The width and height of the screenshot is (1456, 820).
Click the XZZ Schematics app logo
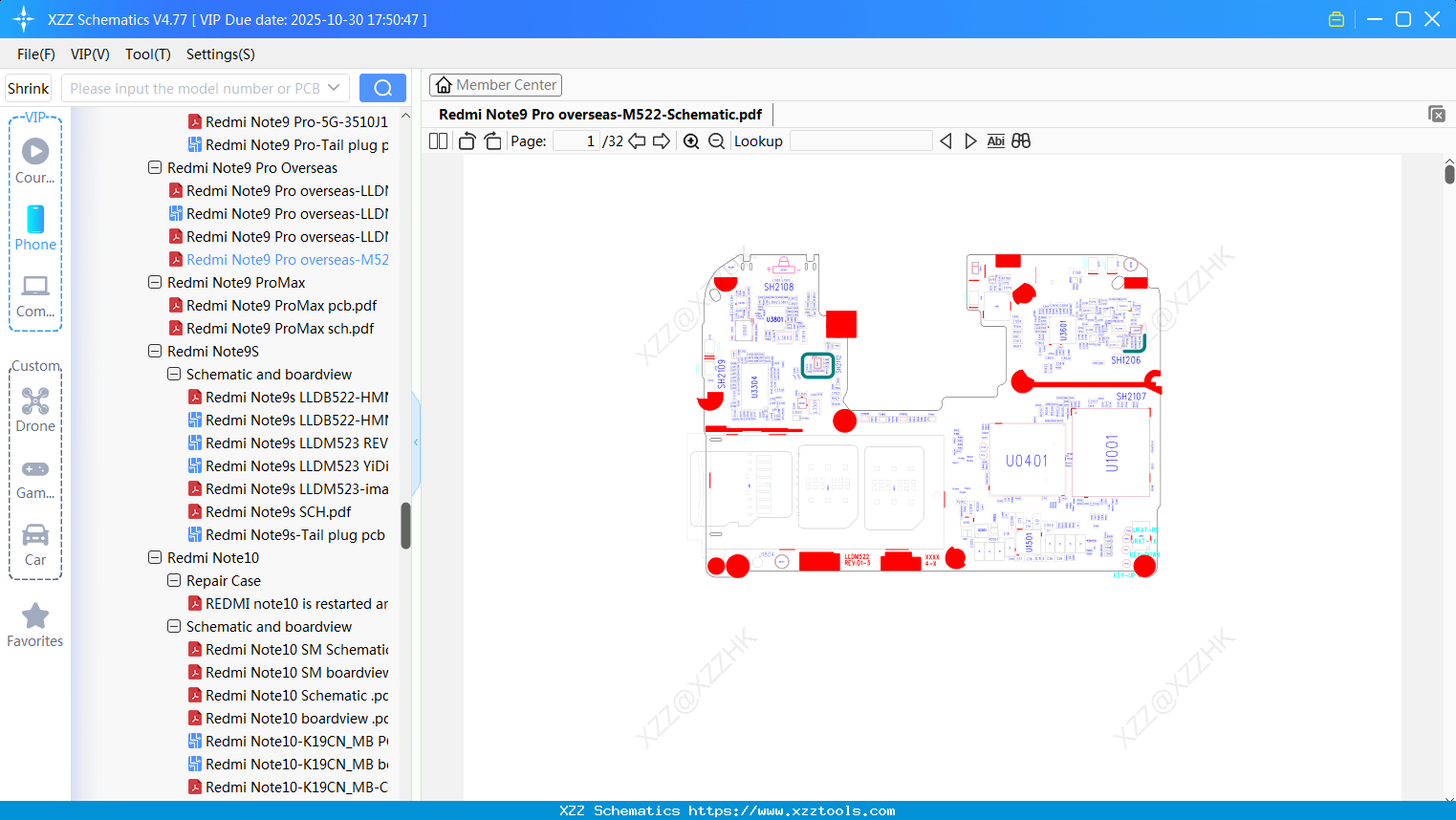coord(24,19)
